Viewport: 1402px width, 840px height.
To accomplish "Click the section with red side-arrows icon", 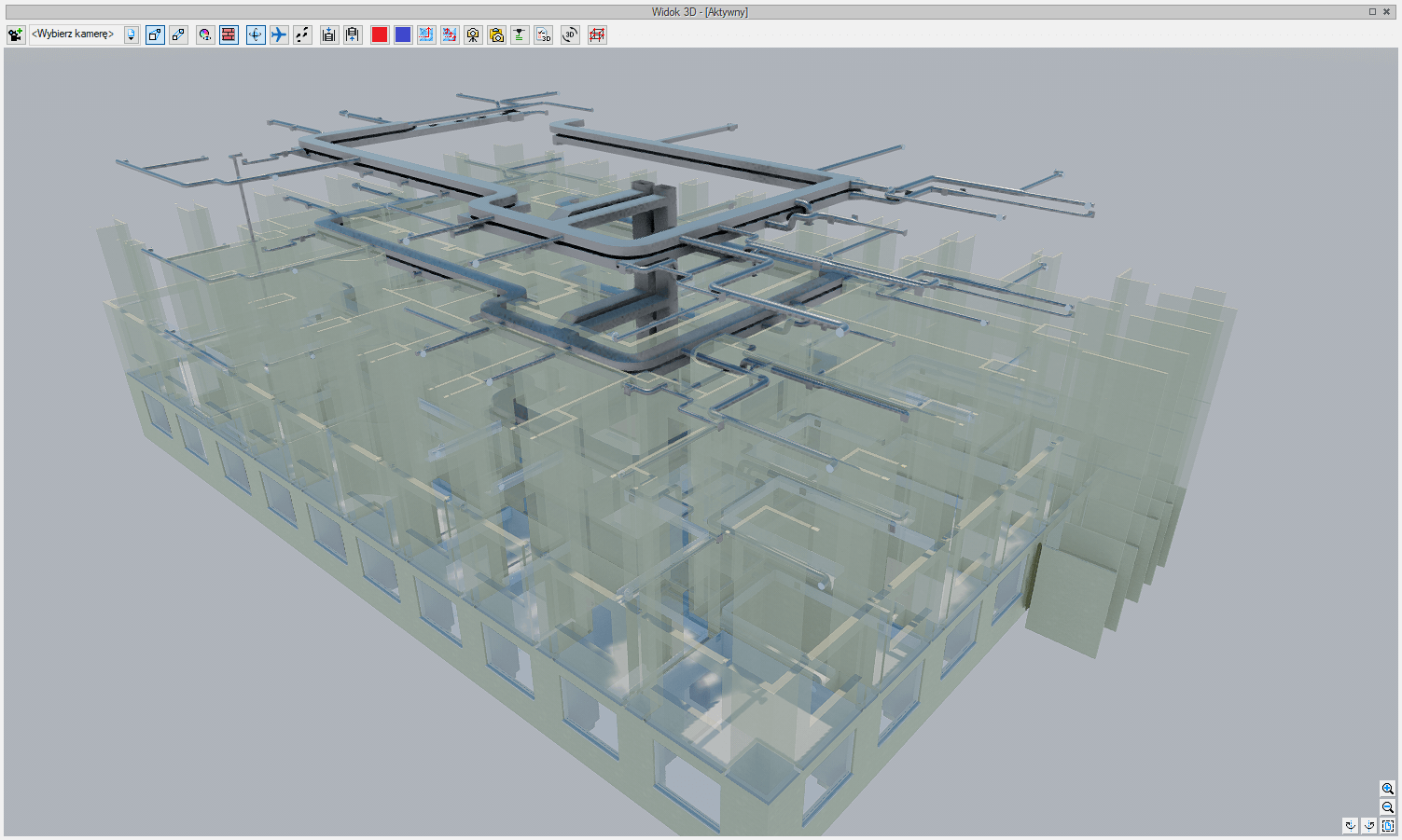I will tap(450, 34).
